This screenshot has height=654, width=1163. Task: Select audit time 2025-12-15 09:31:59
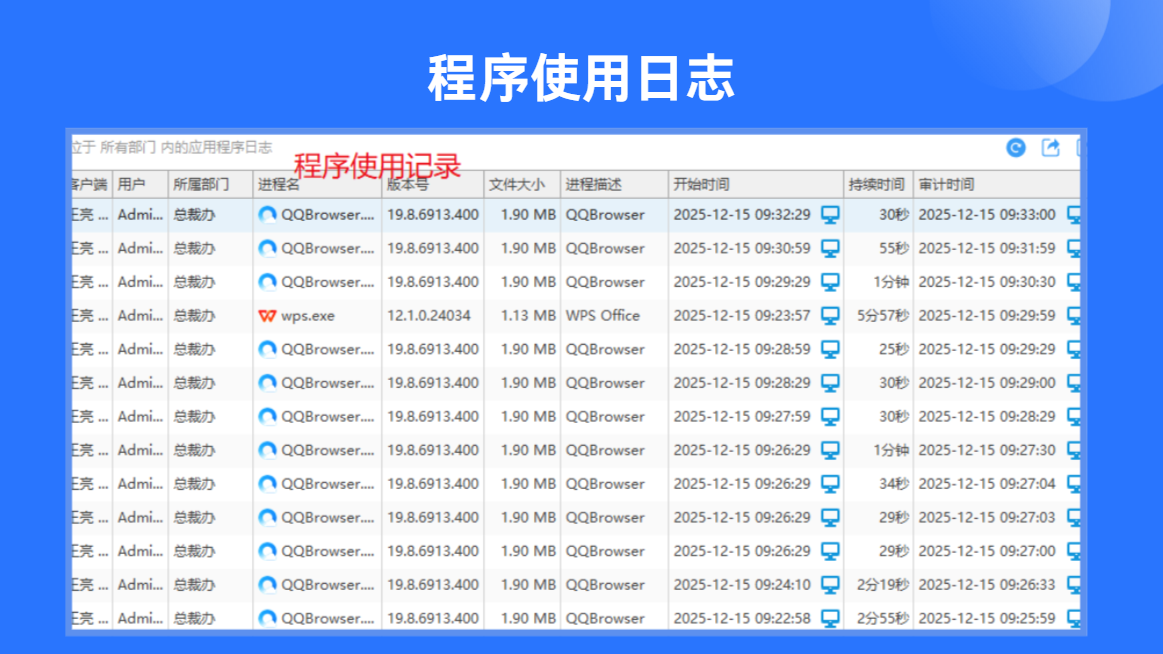986,248
